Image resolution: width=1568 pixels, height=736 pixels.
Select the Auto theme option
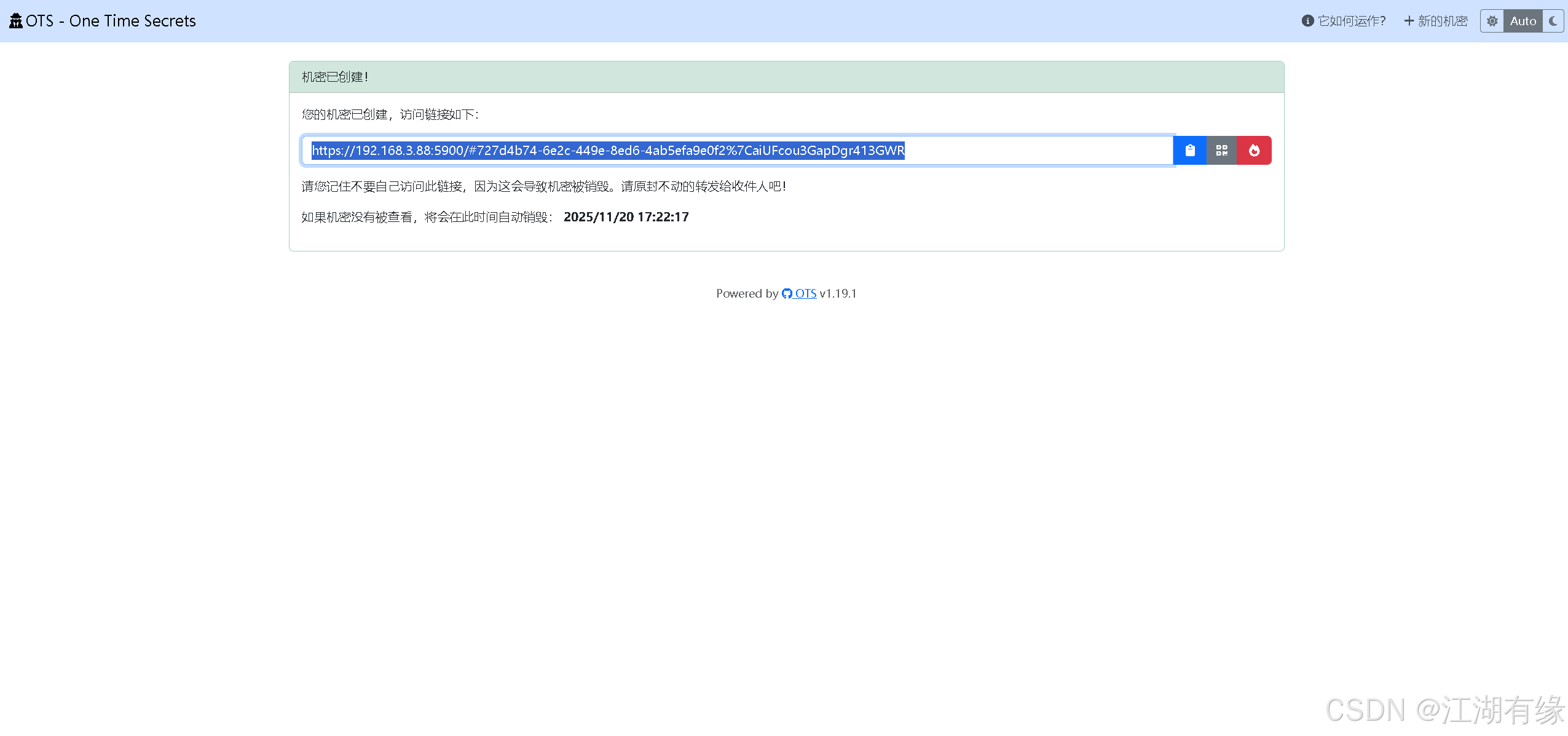1523,21
